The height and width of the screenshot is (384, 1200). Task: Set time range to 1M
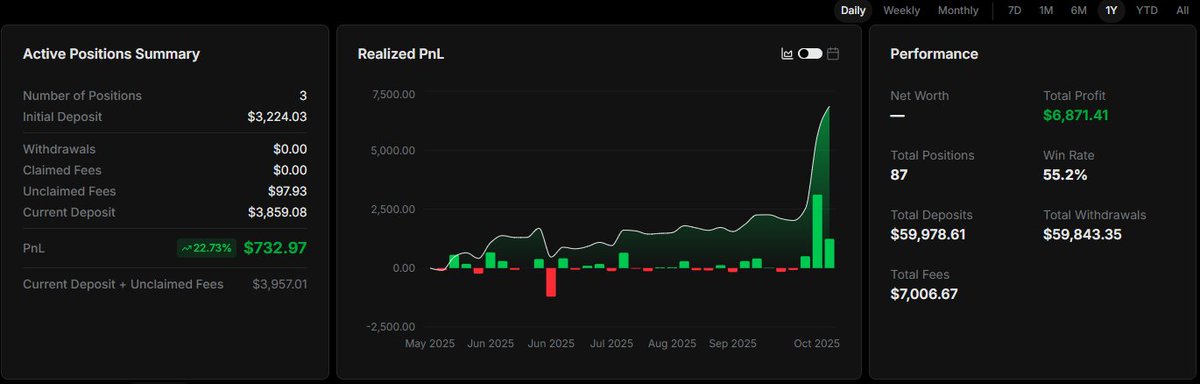(x=1046, y=10)
